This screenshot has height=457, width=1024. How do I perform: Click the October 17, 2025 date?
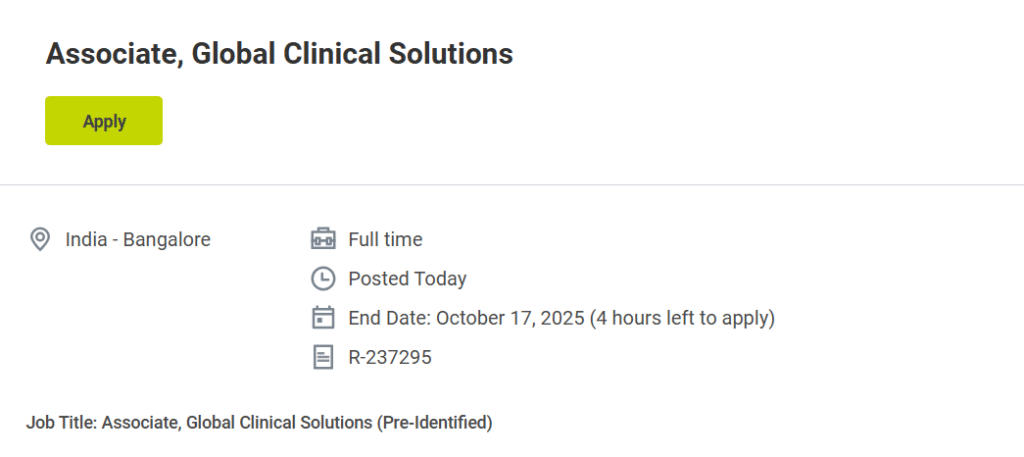509,318
